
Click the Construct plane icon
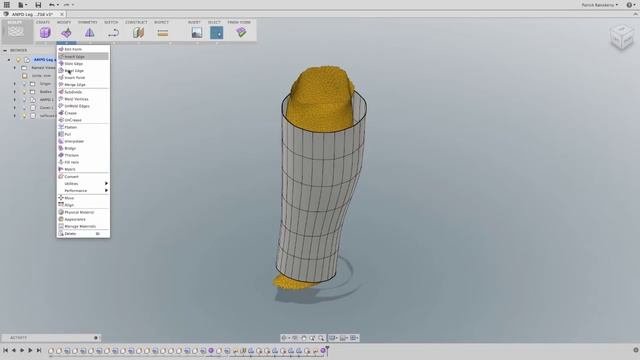[x=138, y=33]
